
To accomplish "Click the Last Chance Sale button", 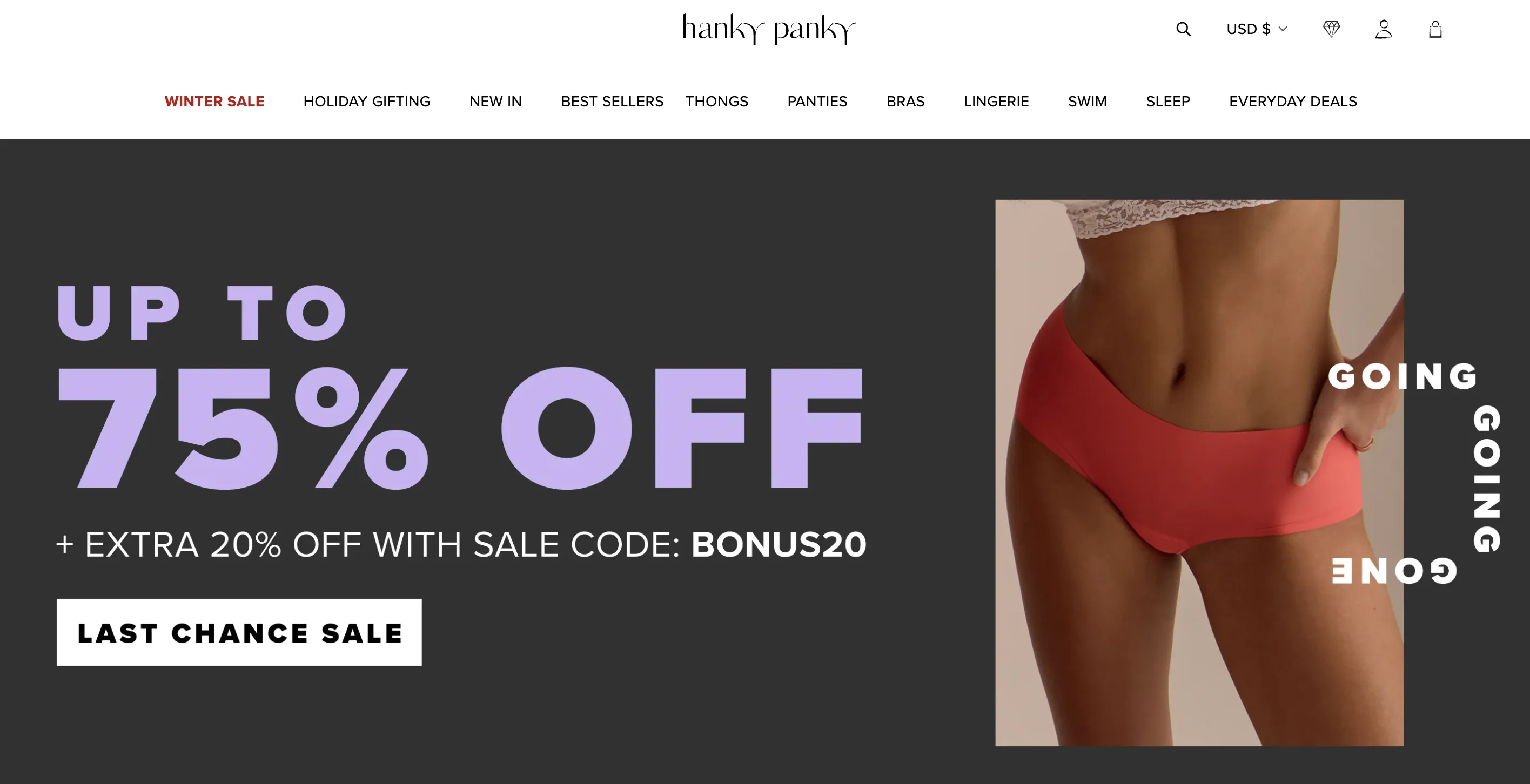I will pyautogui.click(x=239, y=632).
